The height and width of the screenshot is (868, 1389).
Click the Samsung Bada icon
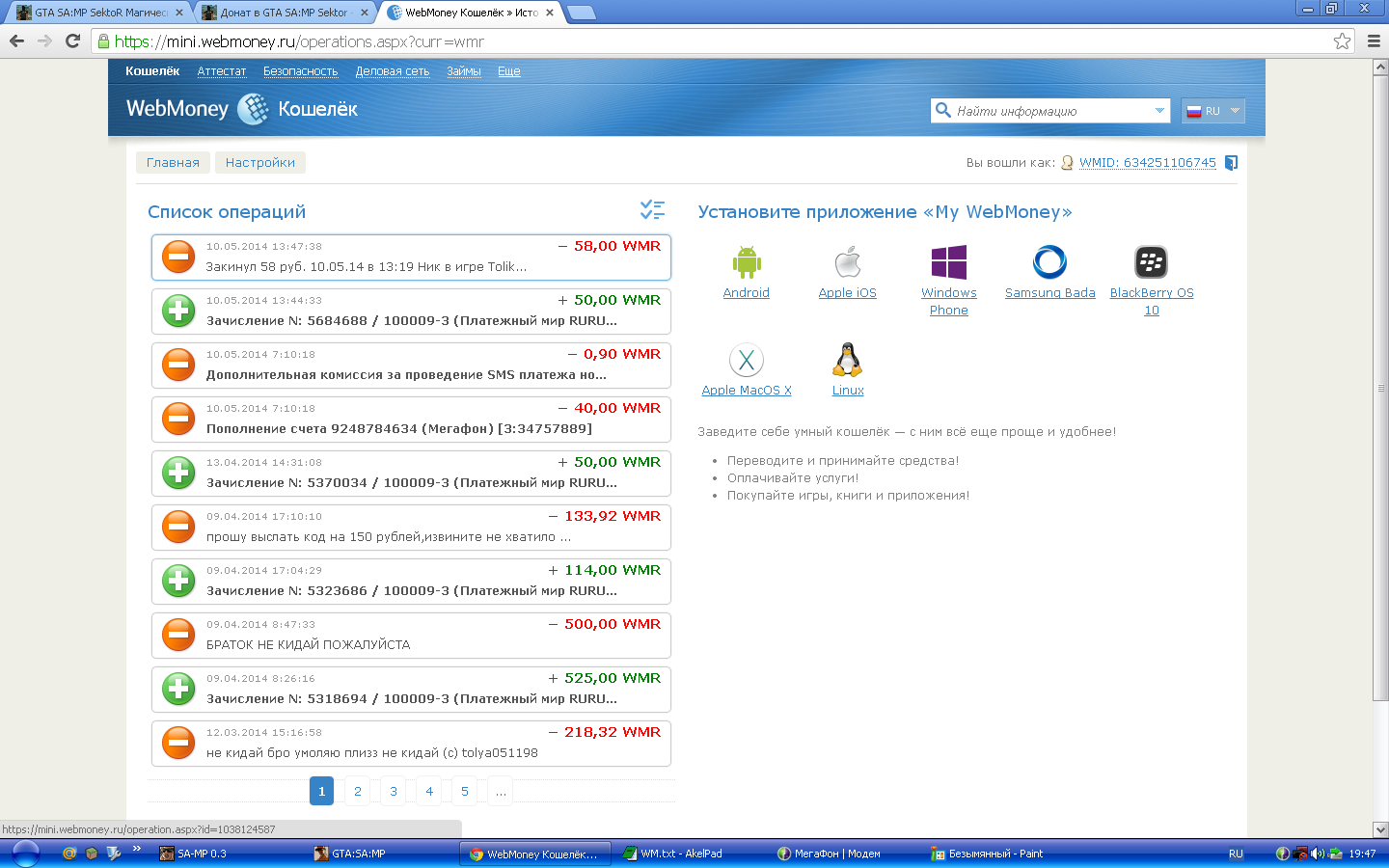pyautogui.click(x=1049, y=261)
